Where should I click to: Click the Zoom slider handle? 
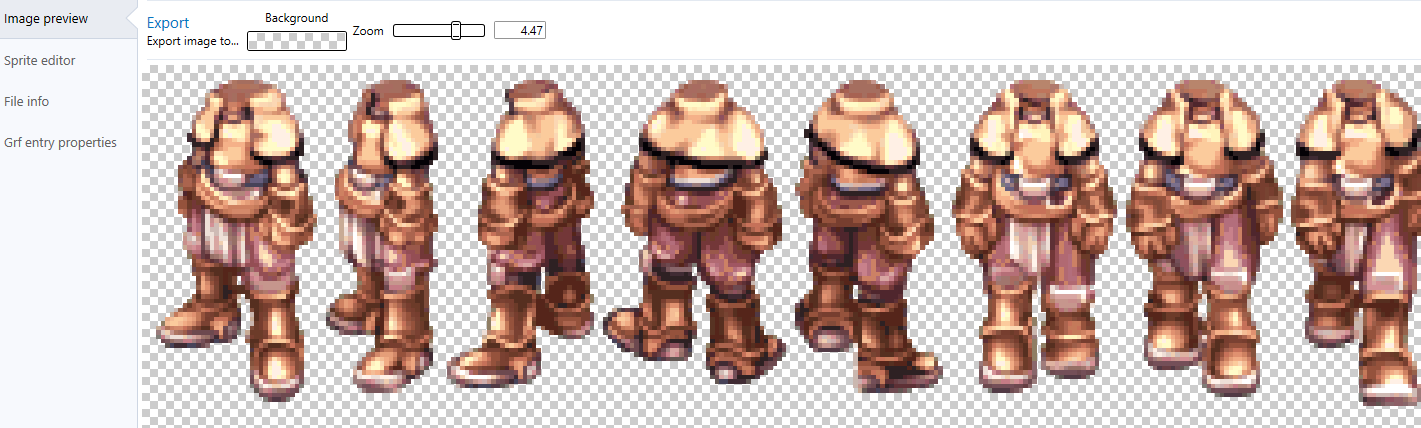(x=456, y=31)
